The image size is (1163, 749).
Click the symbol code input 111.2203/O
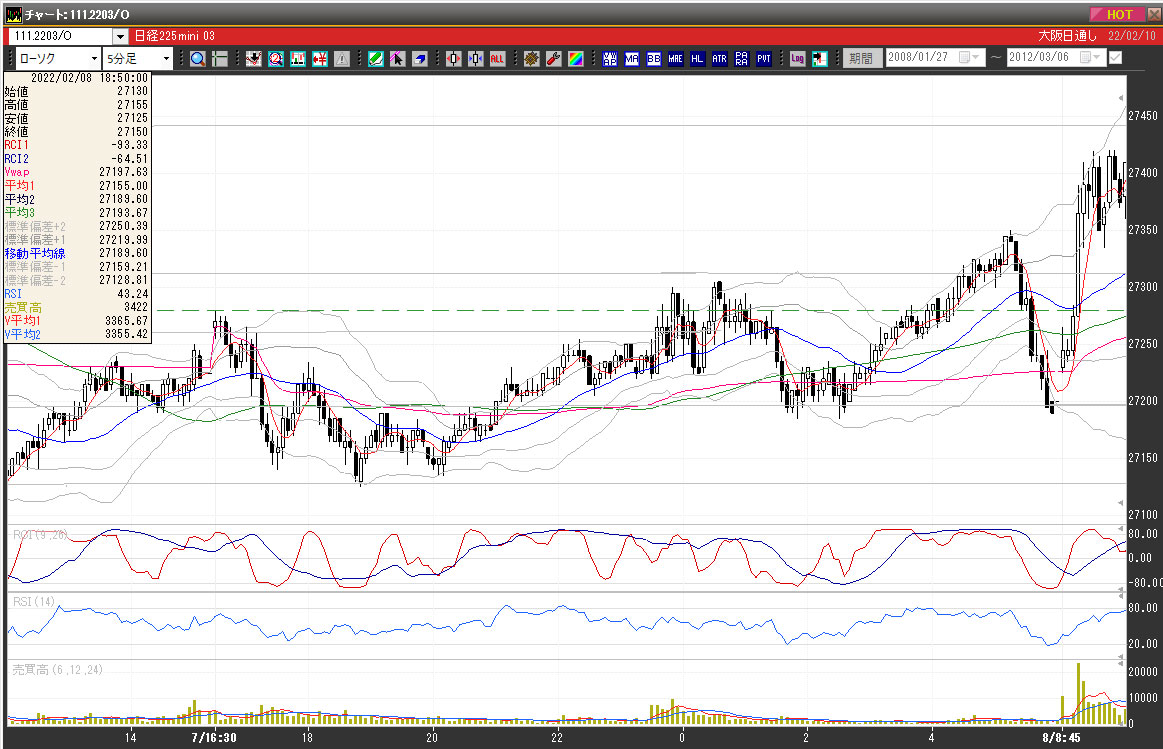pos(59,36)
